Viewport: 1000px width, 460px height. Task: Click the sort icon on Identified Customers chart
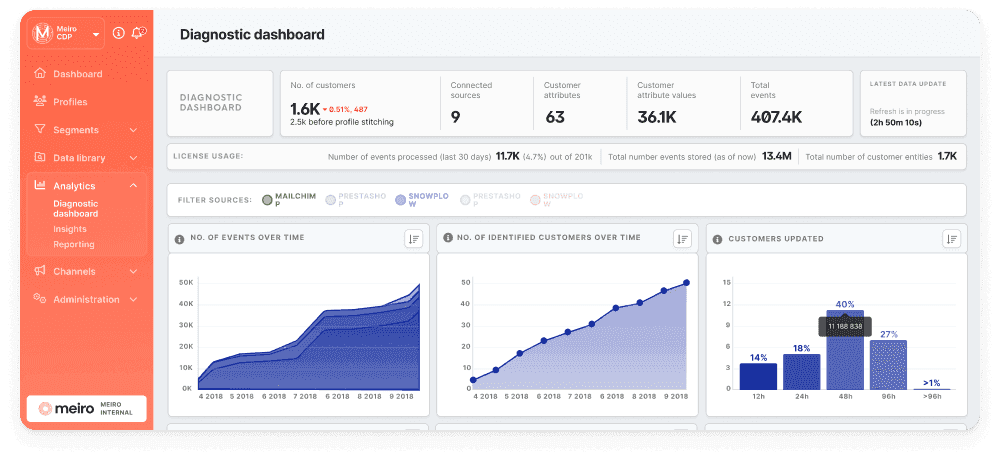(682, 238)
